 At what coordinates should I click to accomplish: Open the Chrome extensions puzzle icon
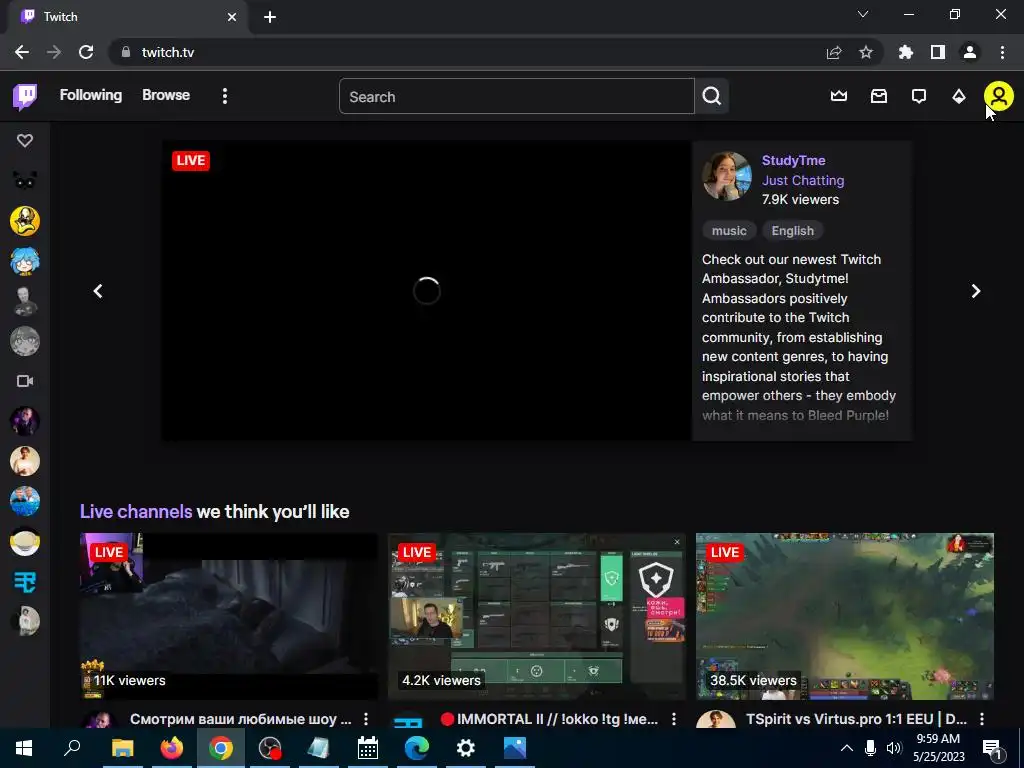pos(906,52)
